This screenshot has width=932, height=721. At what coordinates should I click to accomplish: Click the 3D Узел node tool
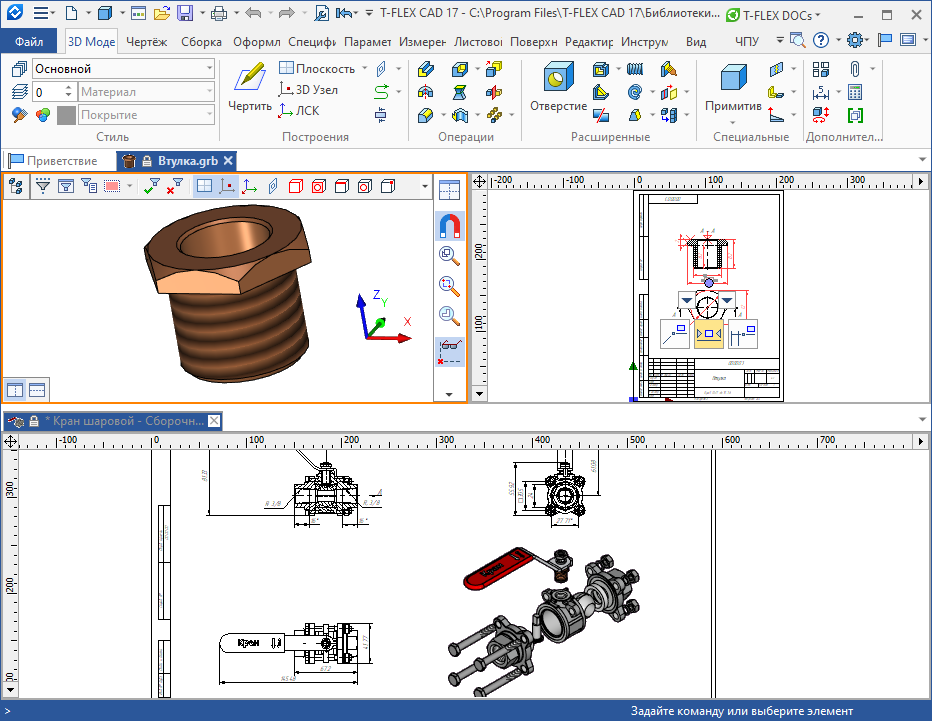pos(309,90)
